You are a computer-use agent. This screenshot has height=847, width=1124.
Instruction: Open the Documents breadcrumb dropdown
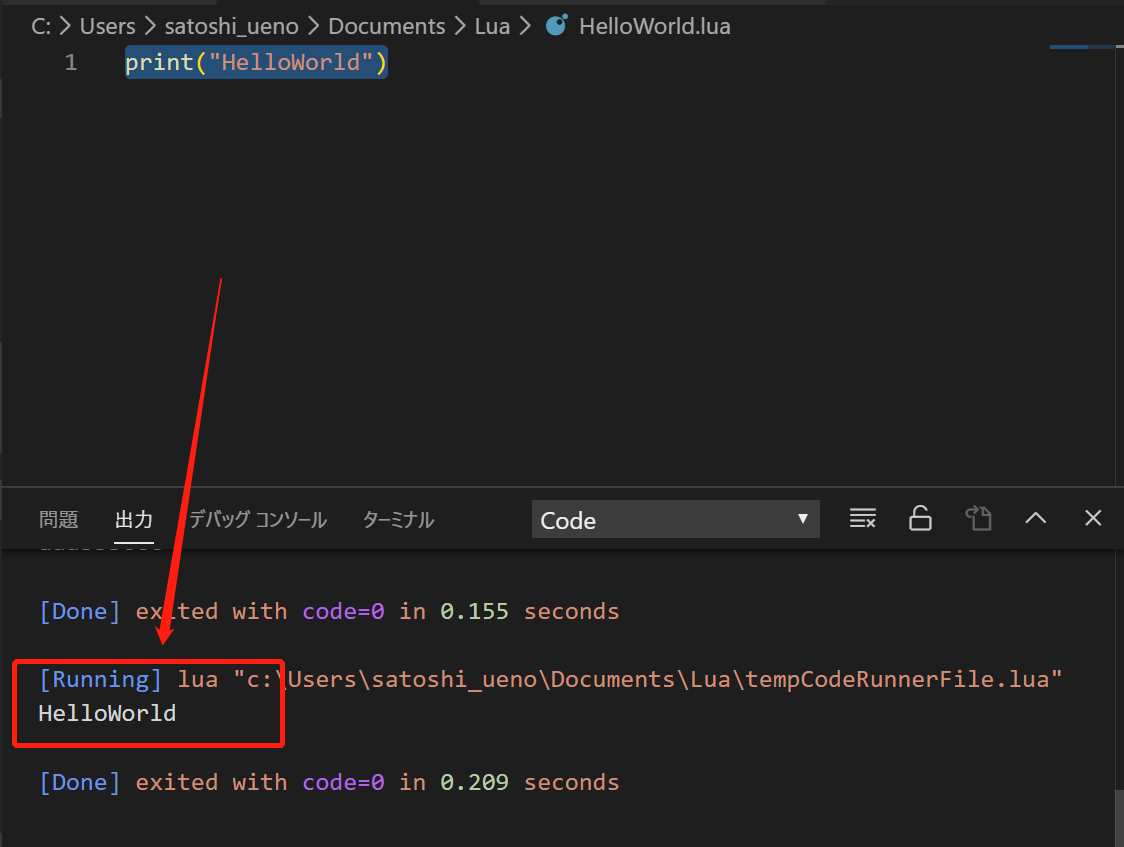(387, 26)
